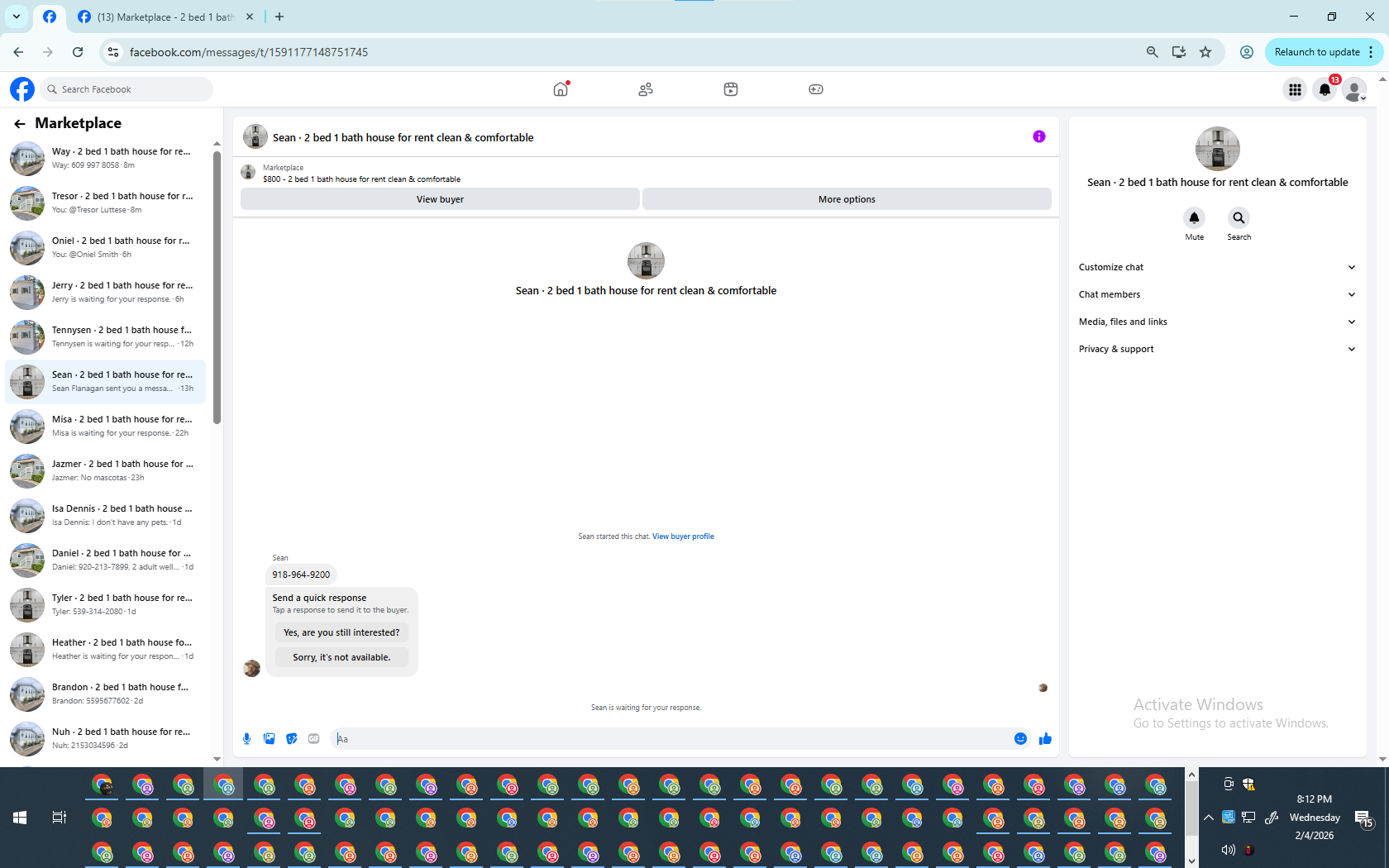Open Jazmer conversation in chat list

106,470
